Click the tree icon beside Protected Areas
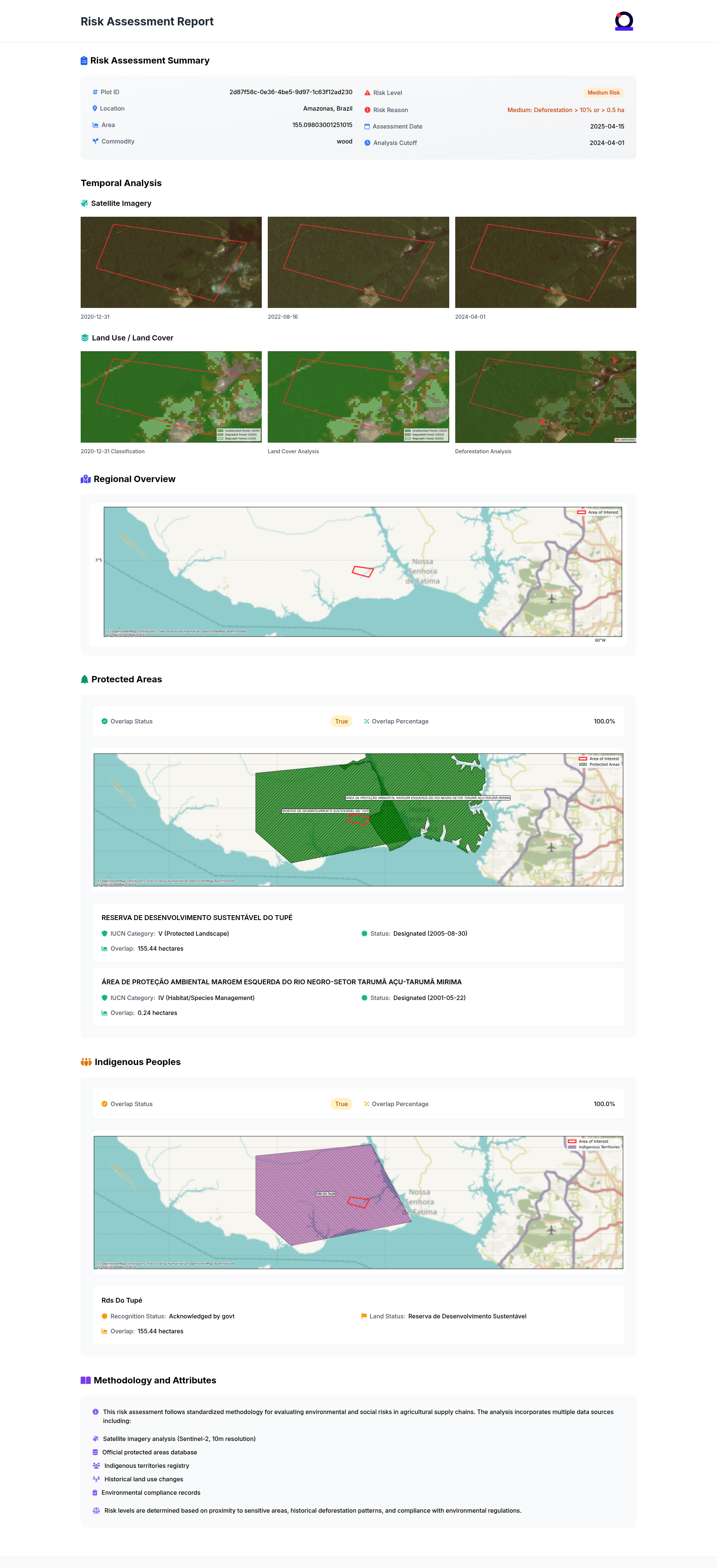The height and width of the screenshot is (1568, 717). click(x=84, y=679)
